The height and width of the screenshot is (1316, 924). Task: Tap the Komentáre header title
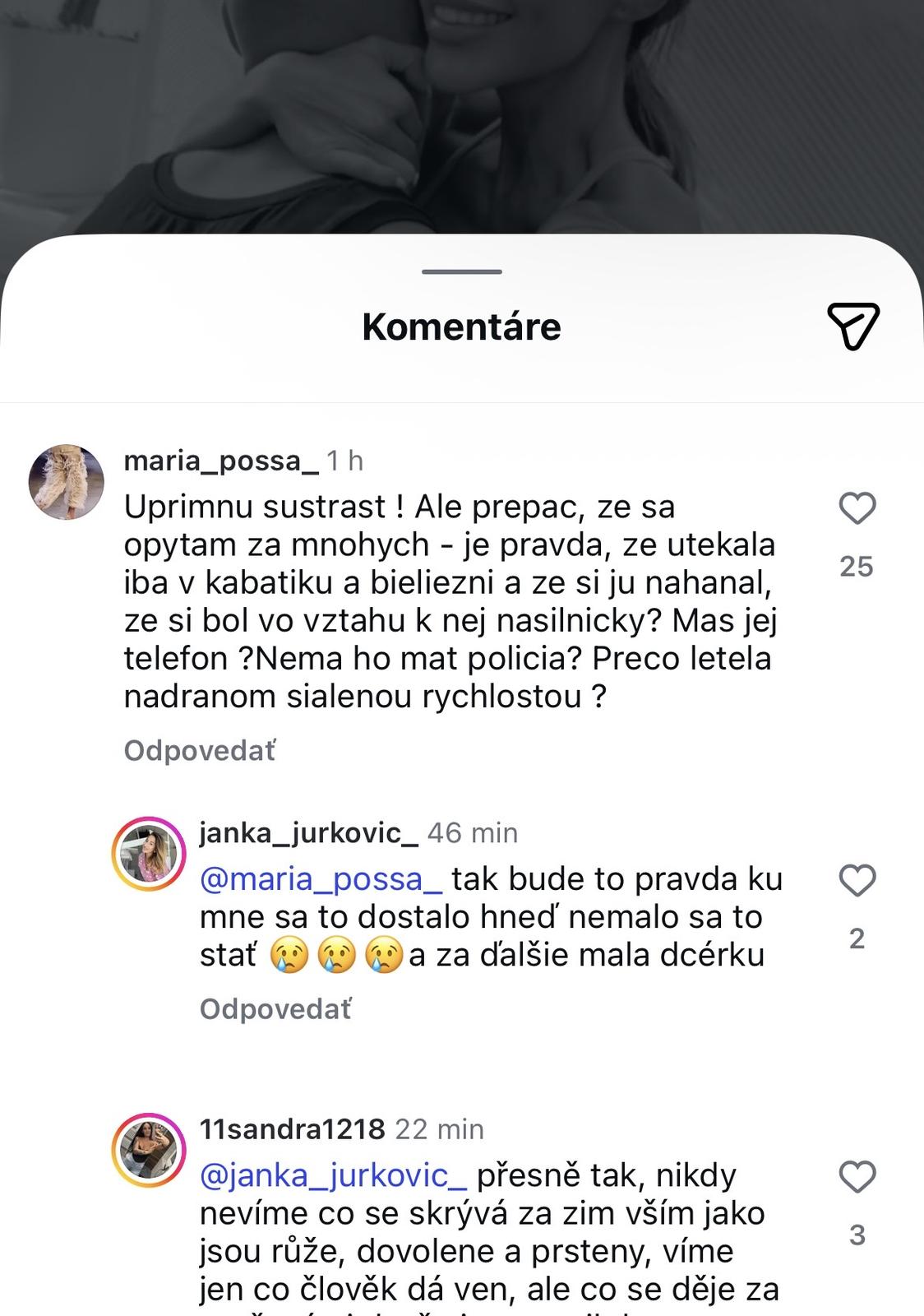pyautogui.click(x=462, y=327)
